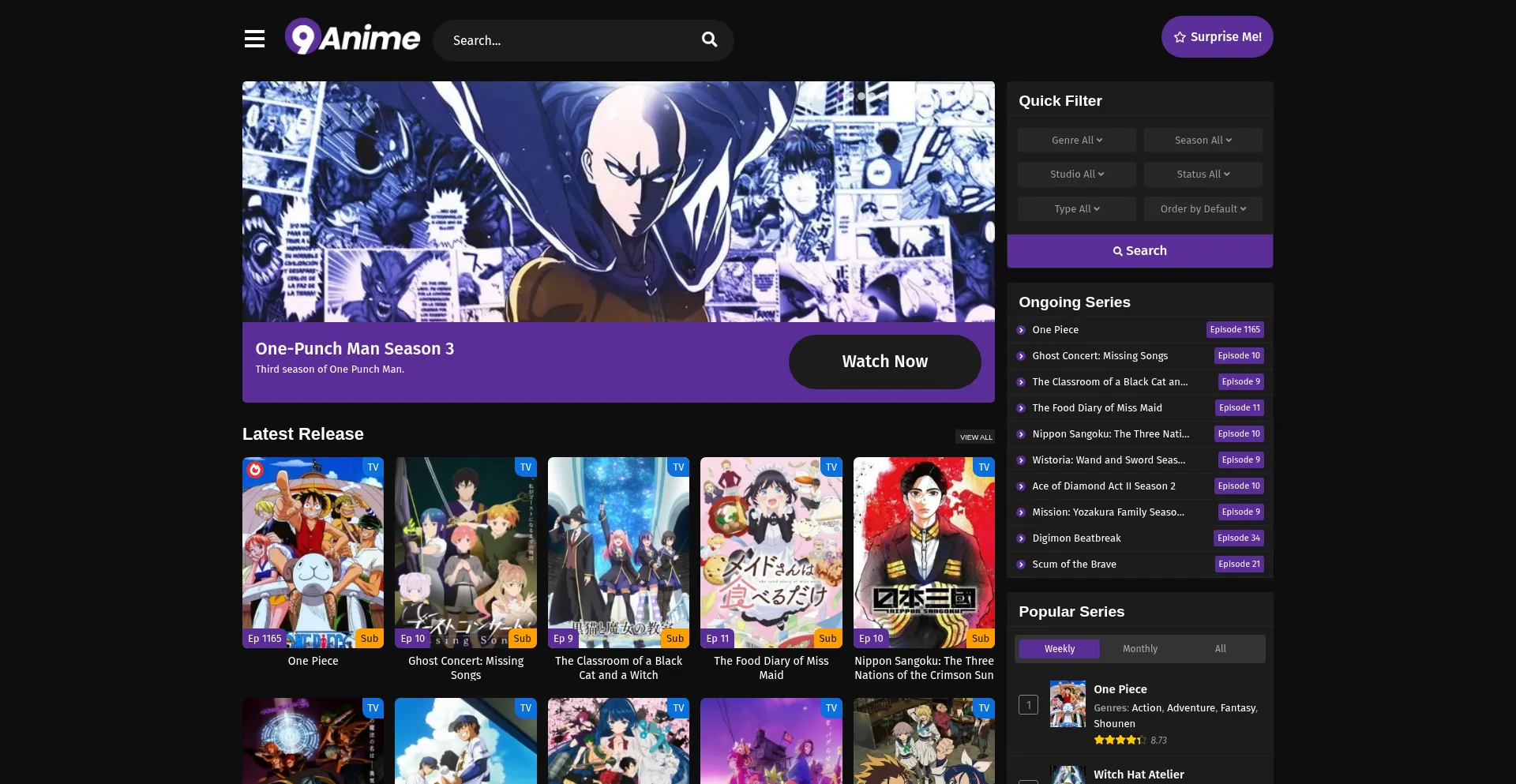Click the red hot icon on One Piece card
Screen dimensions: 1516x784
coord(255,470)
